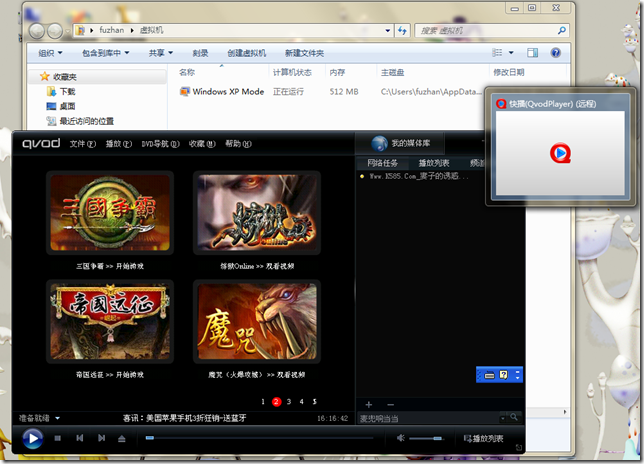Click the 创建虚拟机 toolbar button
Screen dimensions: 644x464
coord(246,53)
